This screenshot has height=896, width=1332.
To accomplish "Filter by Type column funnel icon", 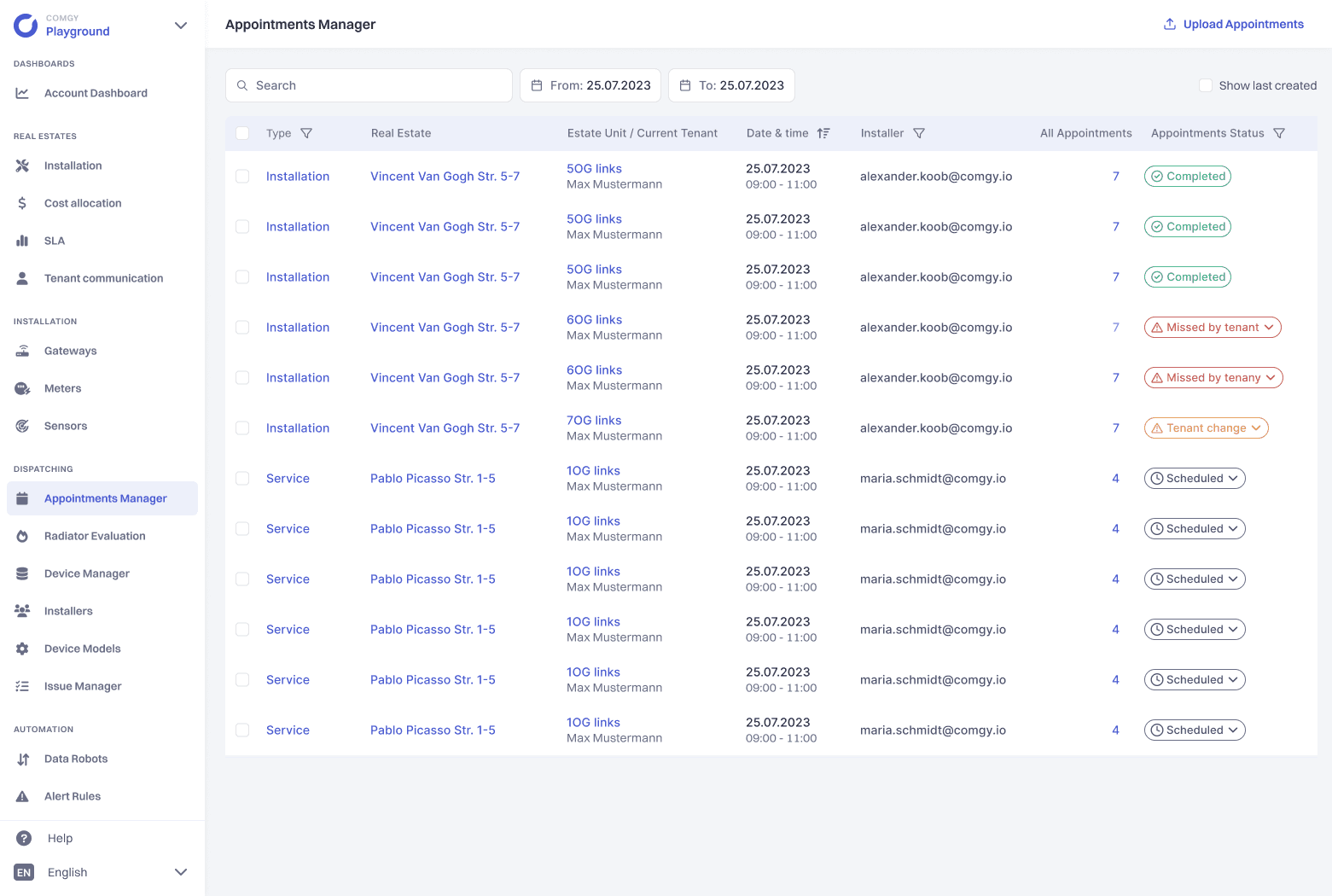I will (306, 133).
